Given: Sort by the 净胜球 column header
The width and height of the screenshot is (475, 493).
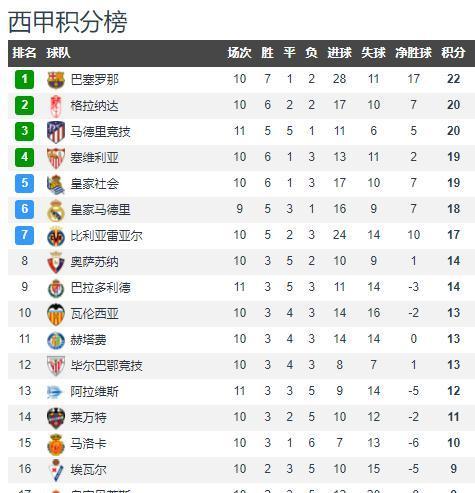Looking at the screenshot, I should tap(413, 53).
